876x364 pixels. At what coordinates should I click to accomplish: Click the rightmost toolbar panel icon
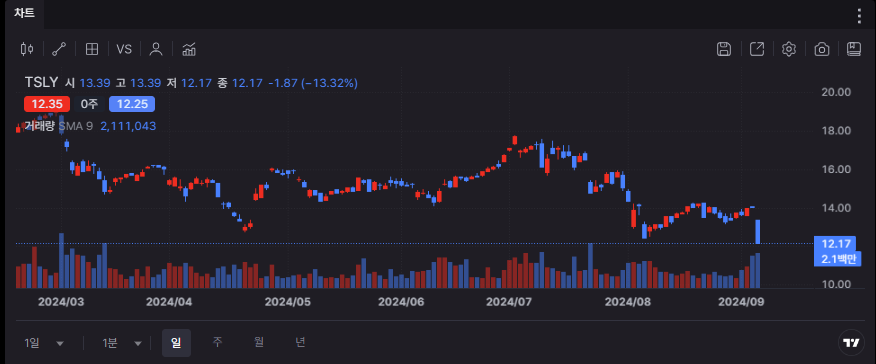click(854, 49)
